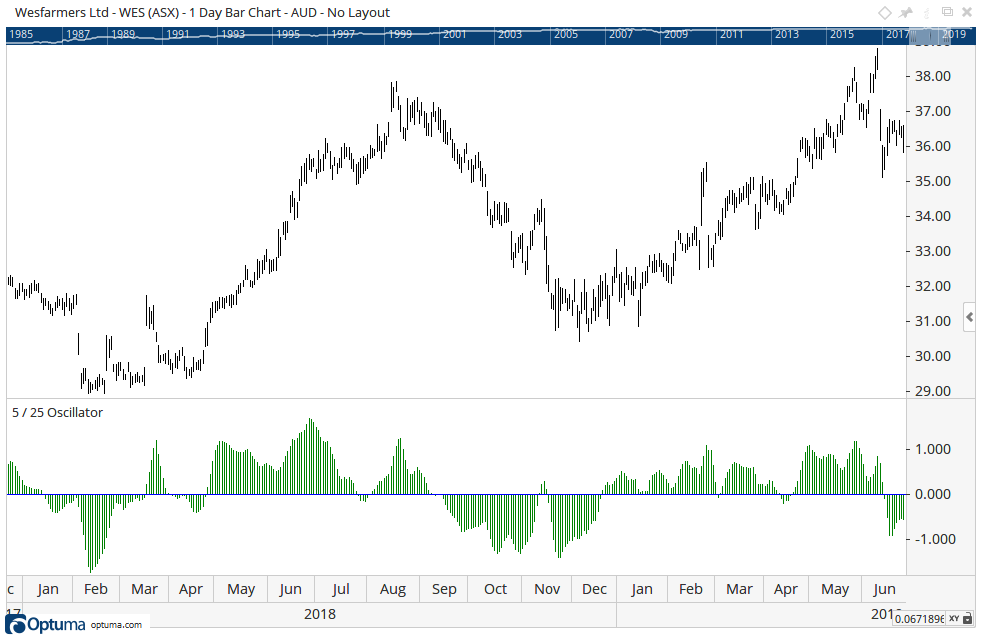This screenshot has height=635, width=982.
Task: Click the diamond icon in the chart header
Action: tap(885, 13)
